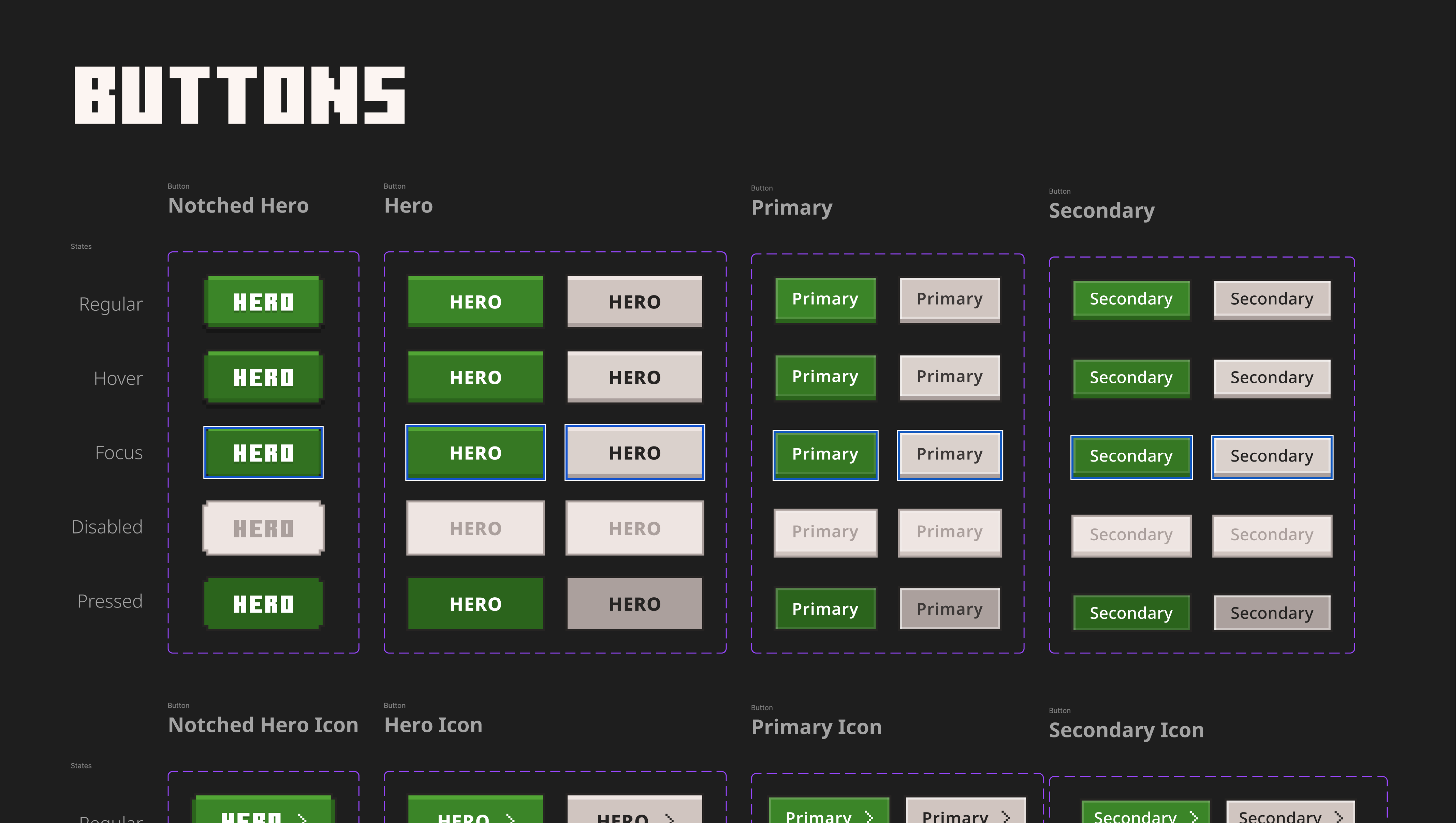Click the Pressed state gray Primary button
This screenshot has height=823, width=1456.
pos(949,609)
